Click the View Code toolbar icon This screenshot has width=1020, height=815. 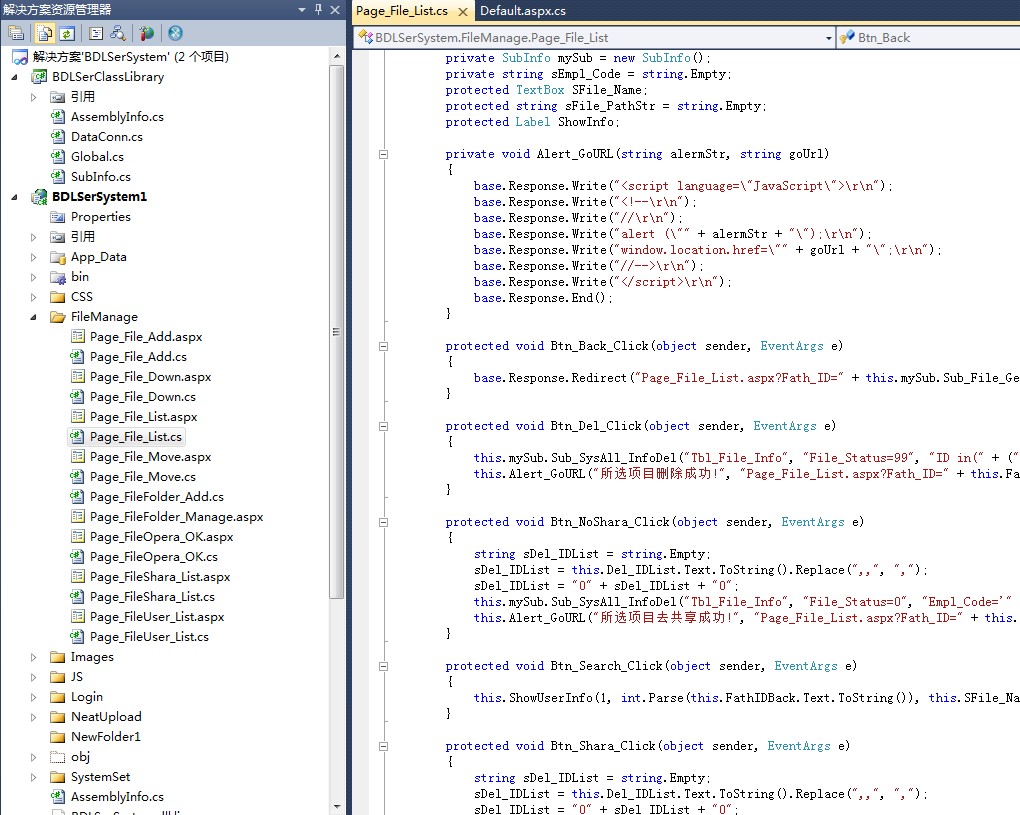click(x=96, y=33)
